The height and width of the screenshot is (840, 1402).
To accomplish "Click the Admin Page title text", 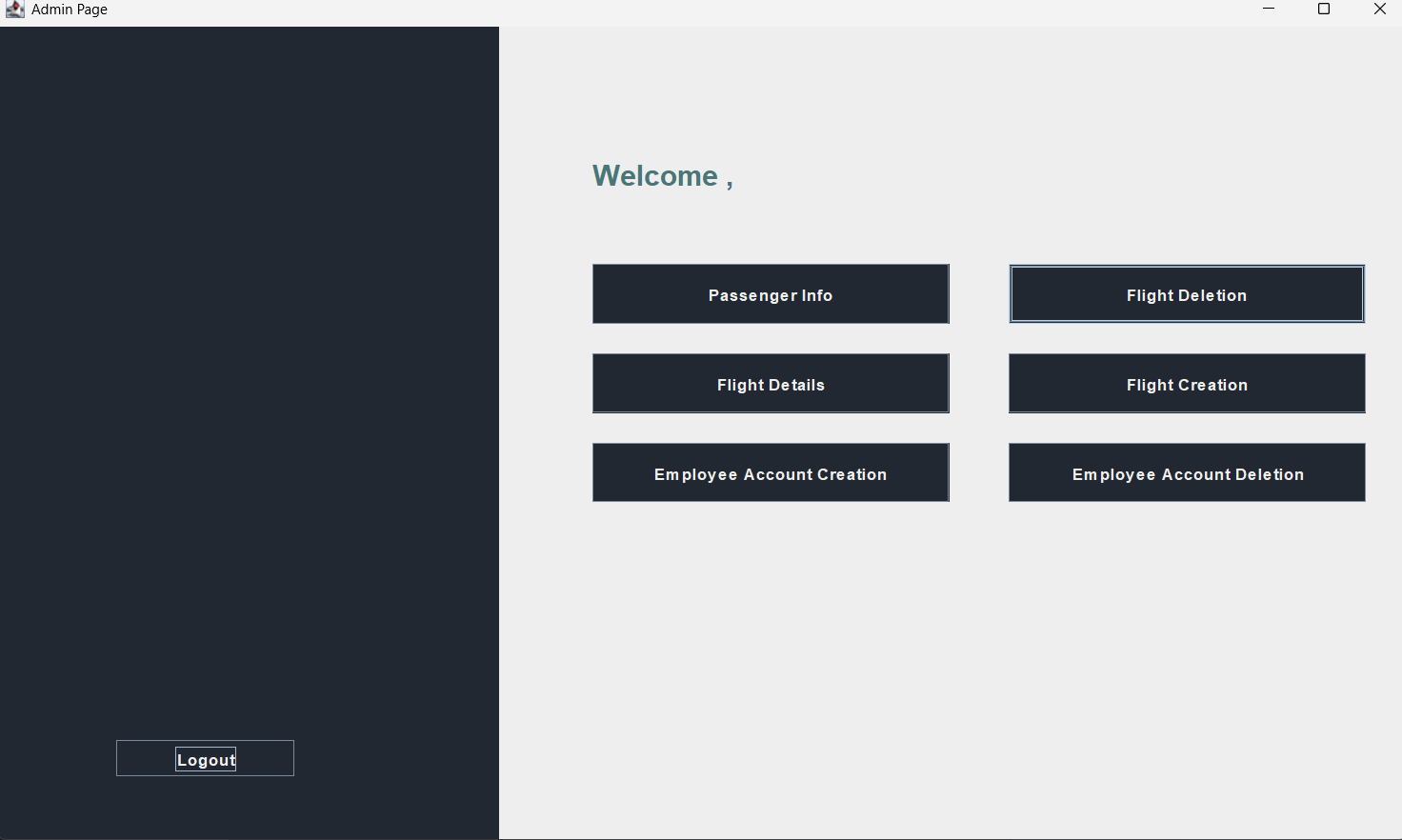I will pos(70,10).
